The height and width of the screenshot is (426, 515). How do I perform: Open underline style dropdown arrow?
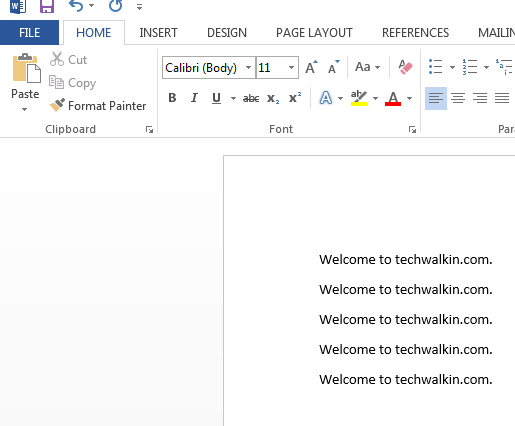233,98
